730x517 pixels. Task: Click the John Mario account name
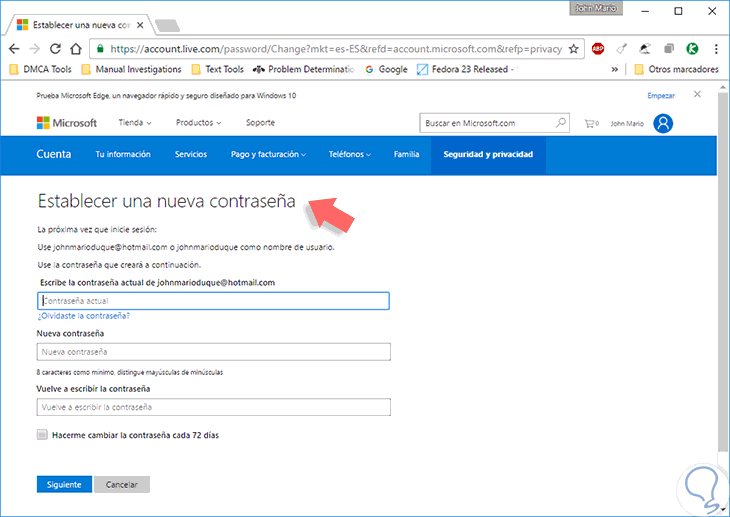(627, 123)
